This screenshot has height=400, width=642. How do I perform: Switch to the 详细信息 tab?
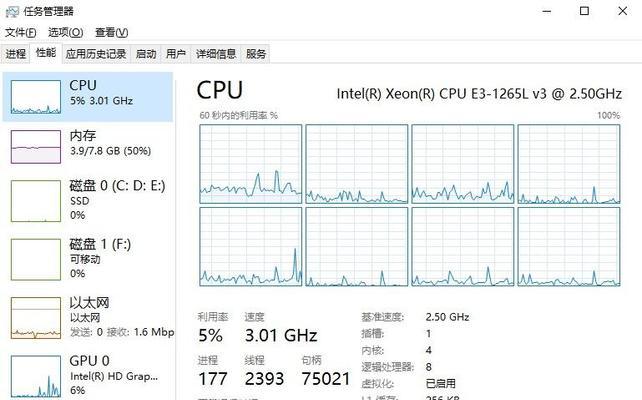[216, 54]
